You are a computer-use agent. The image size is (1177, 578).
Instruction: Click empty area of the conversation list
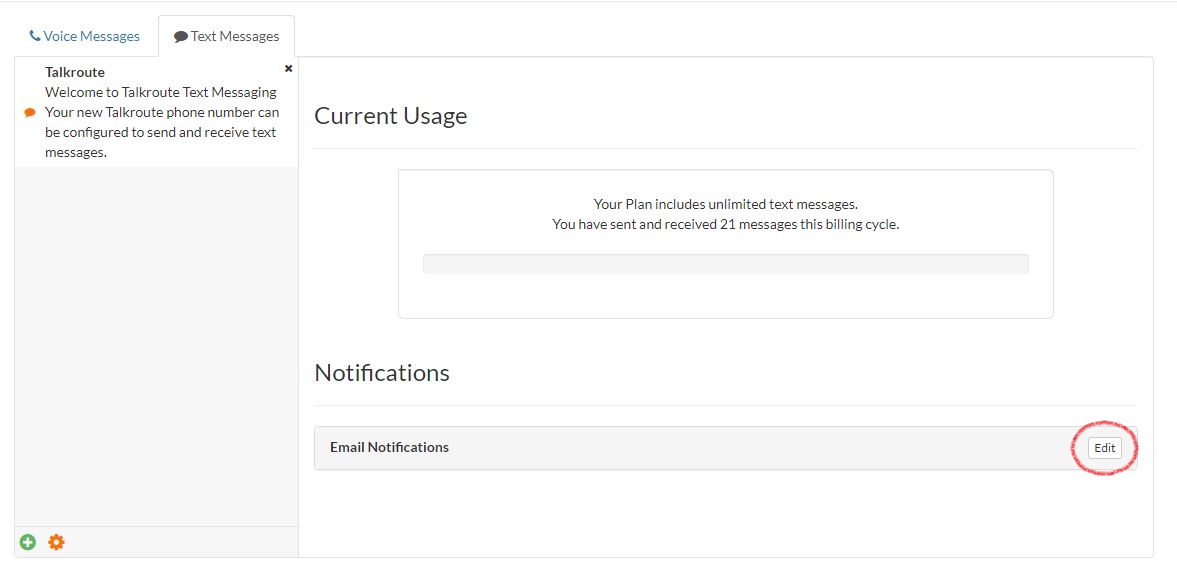pos(156,340)
